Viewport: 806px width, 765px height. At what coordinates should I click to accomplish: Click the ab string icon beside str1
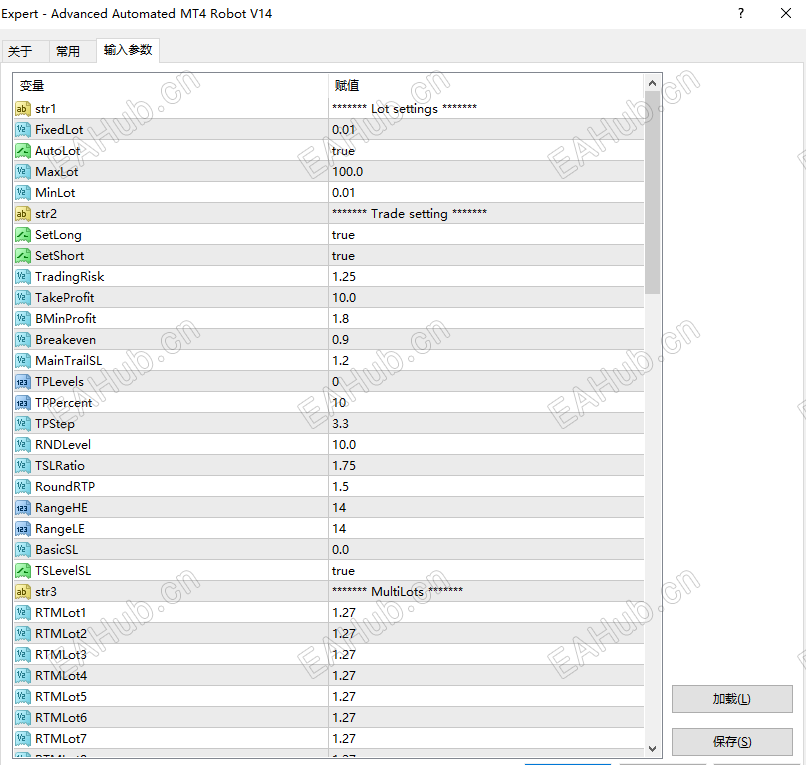[22, 108]
